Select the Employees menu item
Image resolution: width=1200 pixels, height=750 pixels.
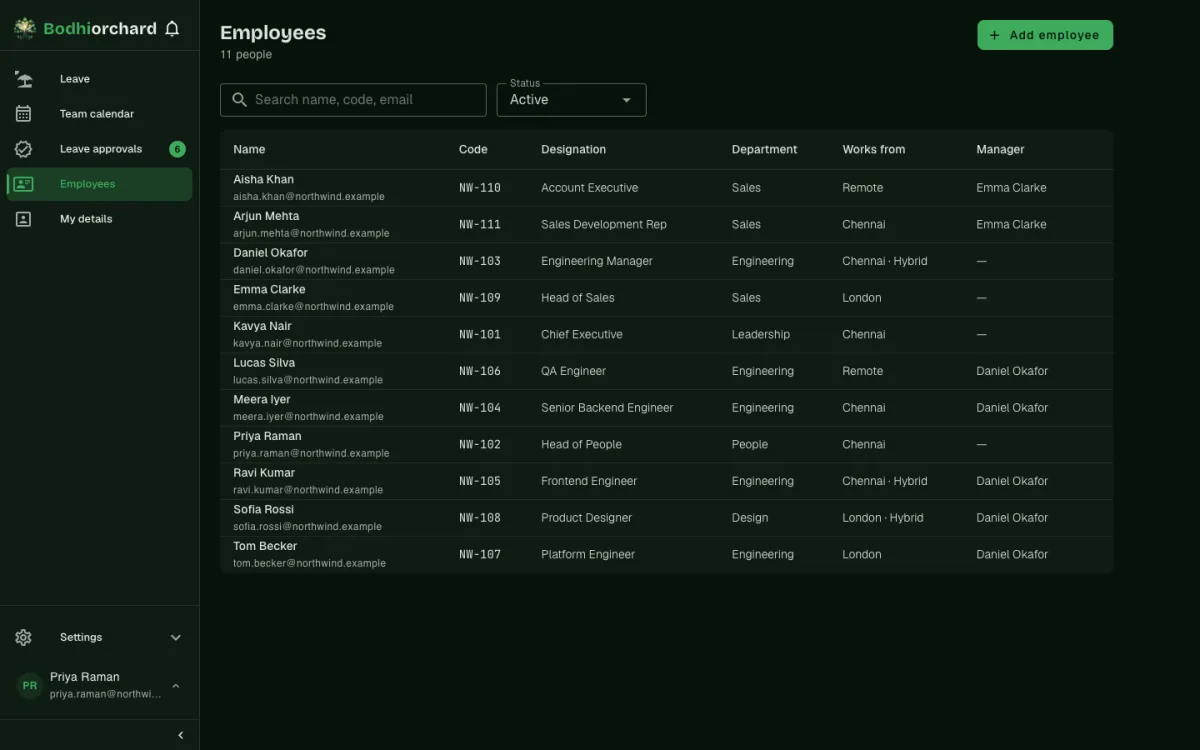point(100,184)
